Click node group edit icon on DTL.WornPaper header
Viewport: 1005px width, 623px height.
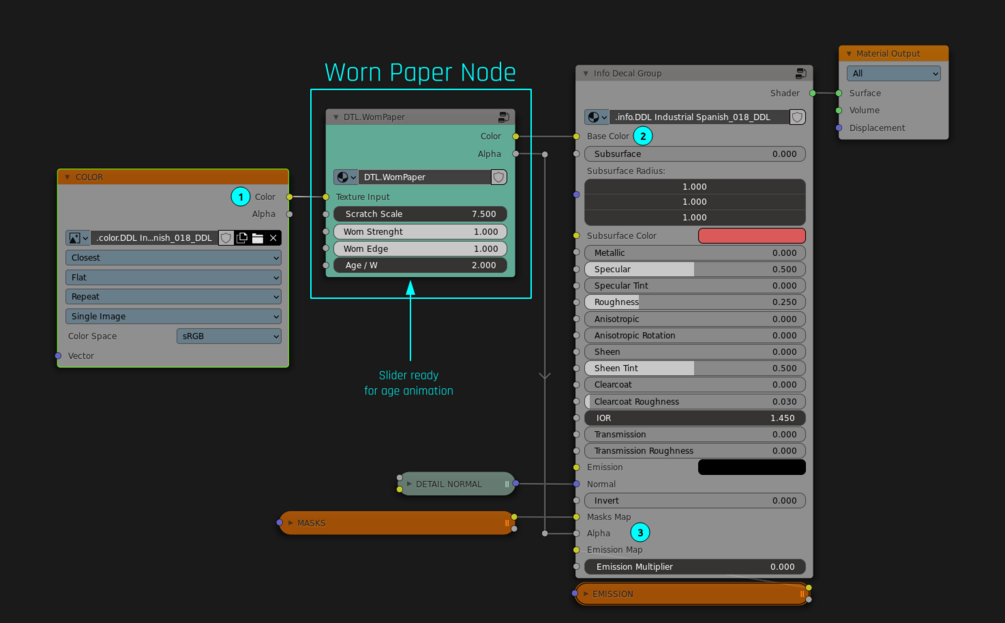504,117
